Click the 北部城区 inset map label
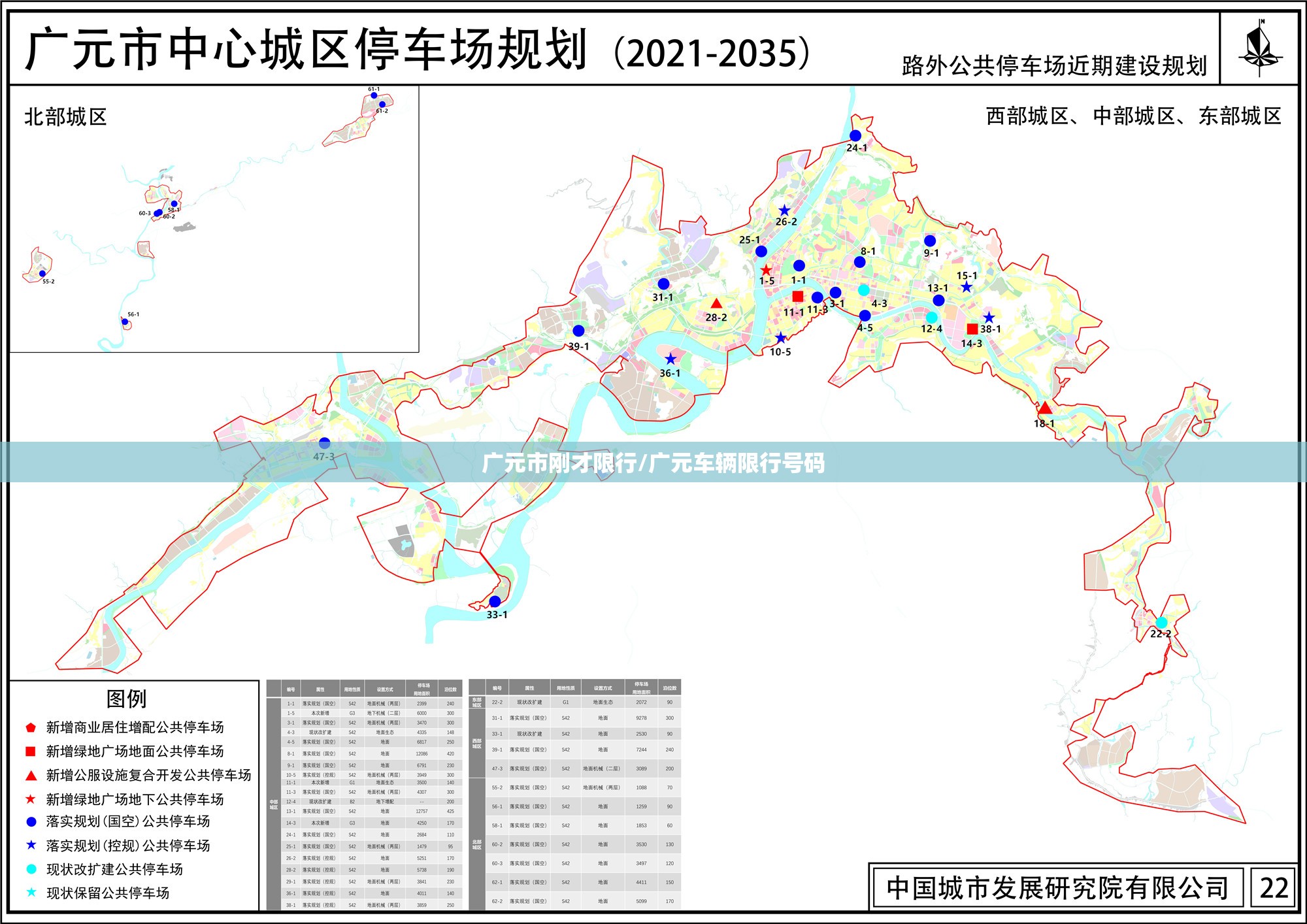 click(x=65, y=117)
